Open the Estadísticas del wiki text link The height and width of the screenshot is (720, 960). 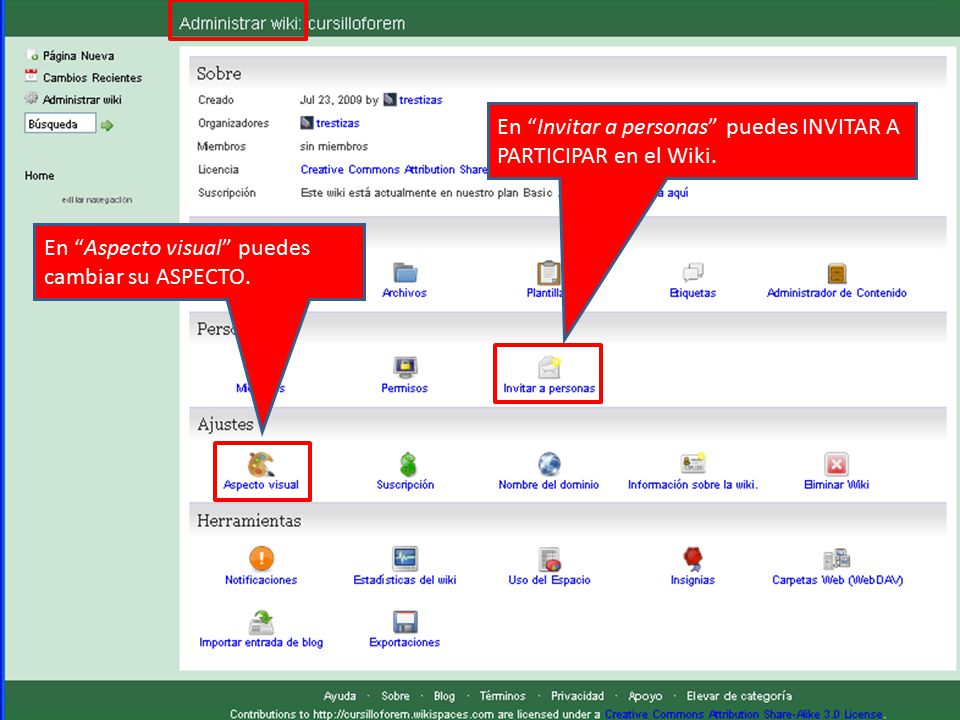tap(405, 580)
